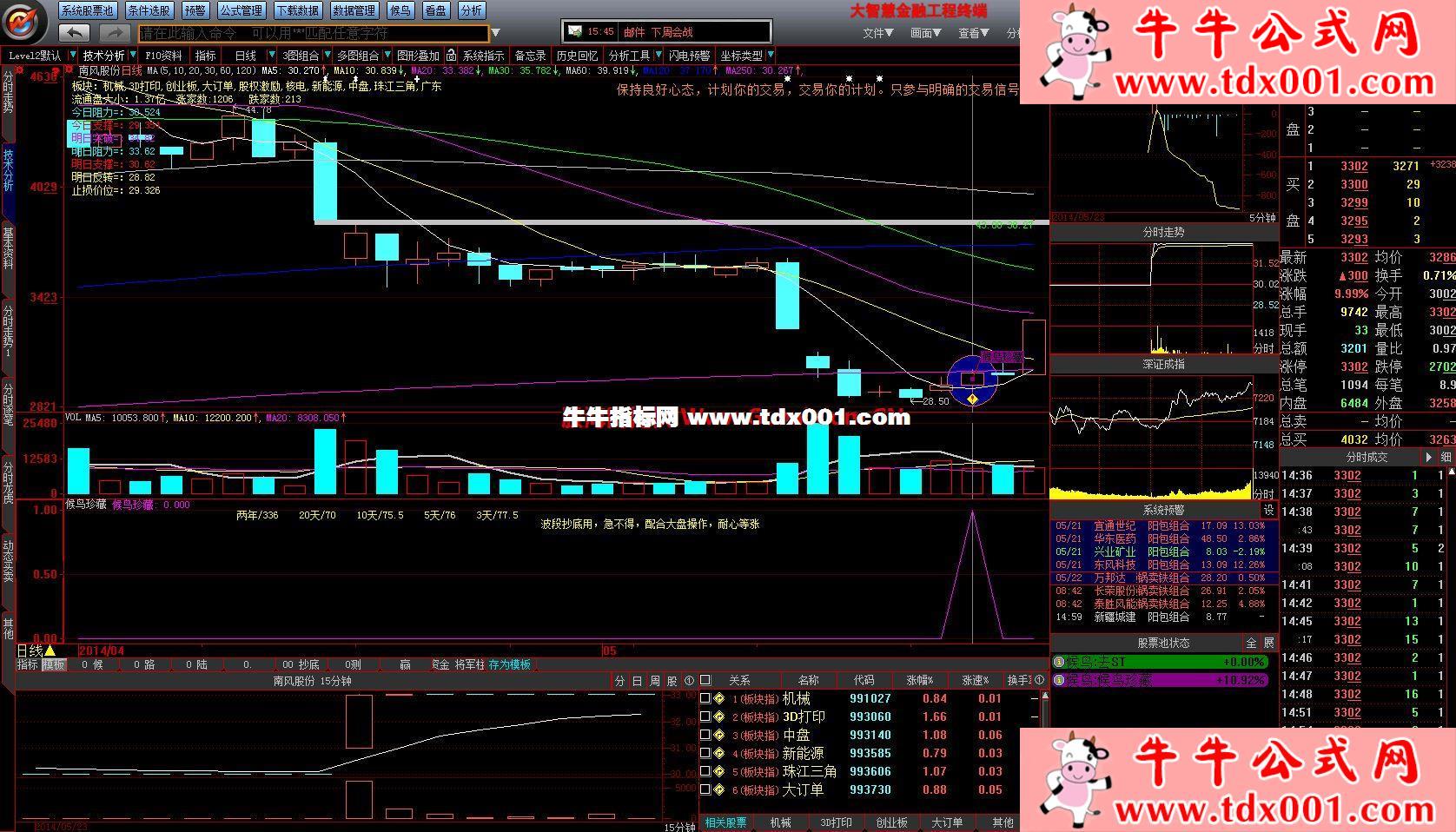Click the diamond icon on the 中盘 row

click(719, 735)
